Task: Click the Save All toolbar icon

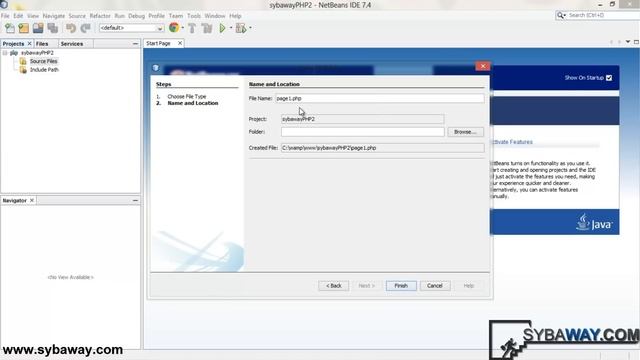Action: [53, 28]
